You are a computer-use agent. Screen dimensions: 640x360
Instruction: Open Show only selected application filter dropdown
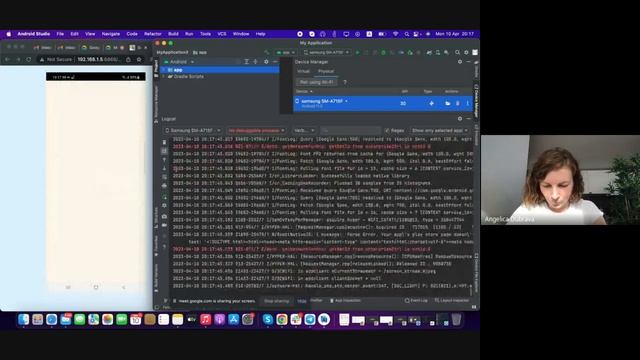point(440,131)
